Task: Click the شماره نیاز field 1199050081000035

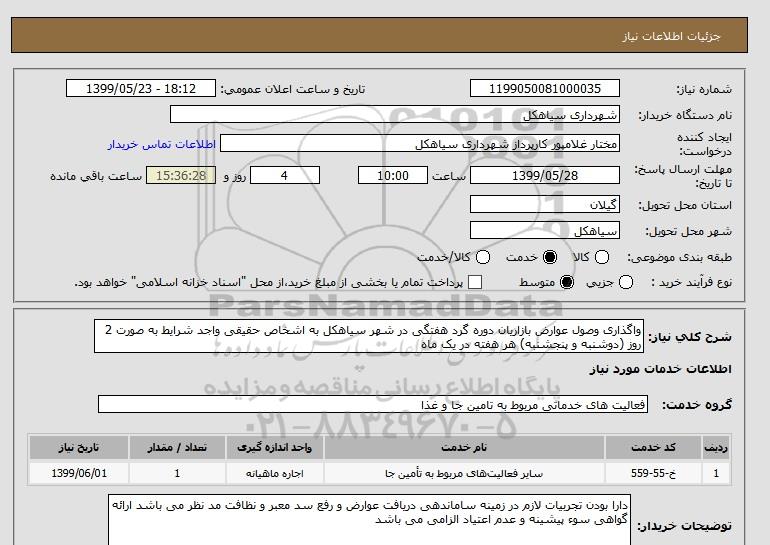Action: [545, 88]
